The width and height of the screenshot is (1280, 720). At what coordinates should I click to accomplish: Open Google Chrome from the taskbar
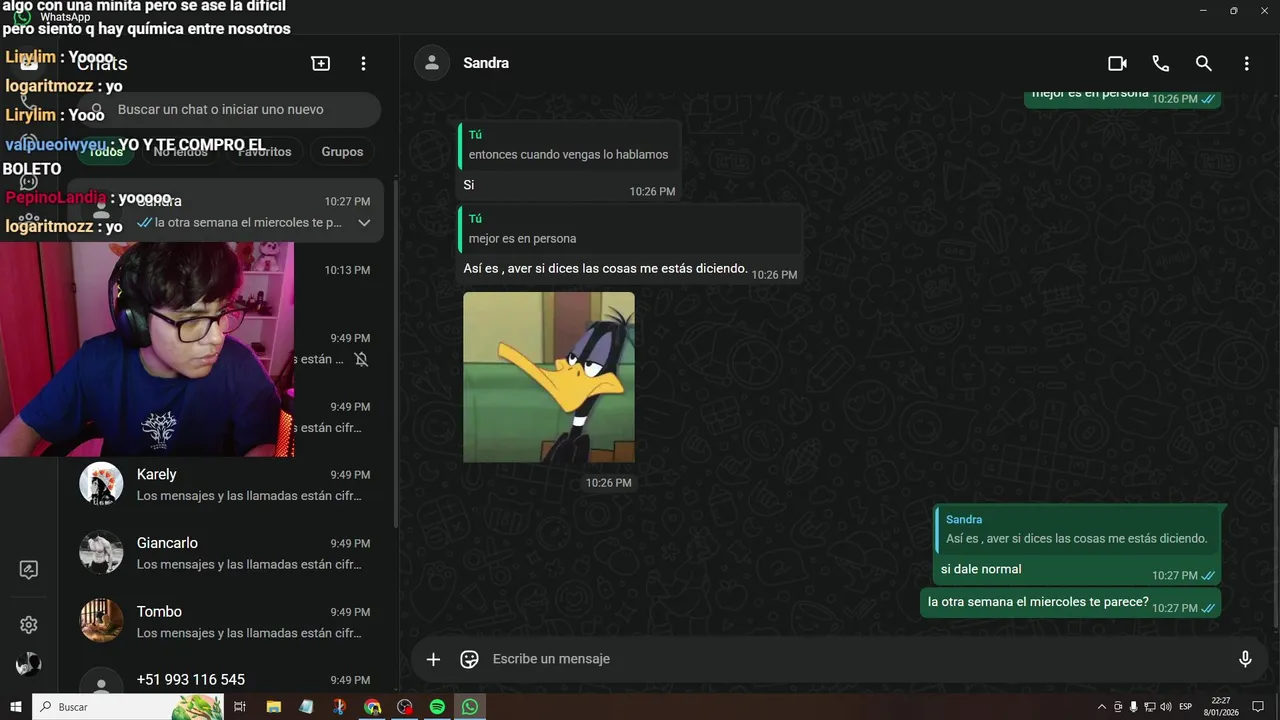[x=372, y=707]
